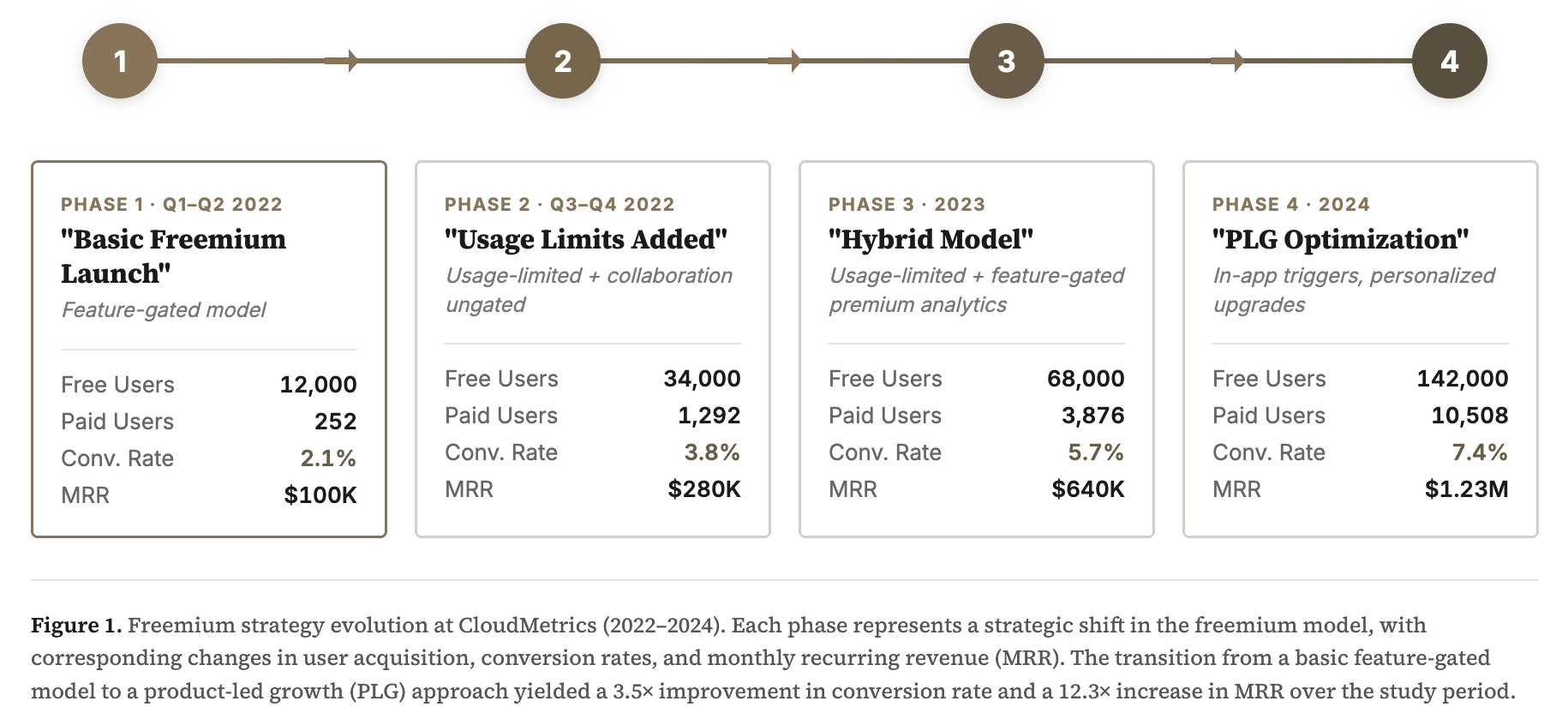The image size is (1568, 725).
Task: Click the "Figure 1." caption label
Action: (76, 625)
